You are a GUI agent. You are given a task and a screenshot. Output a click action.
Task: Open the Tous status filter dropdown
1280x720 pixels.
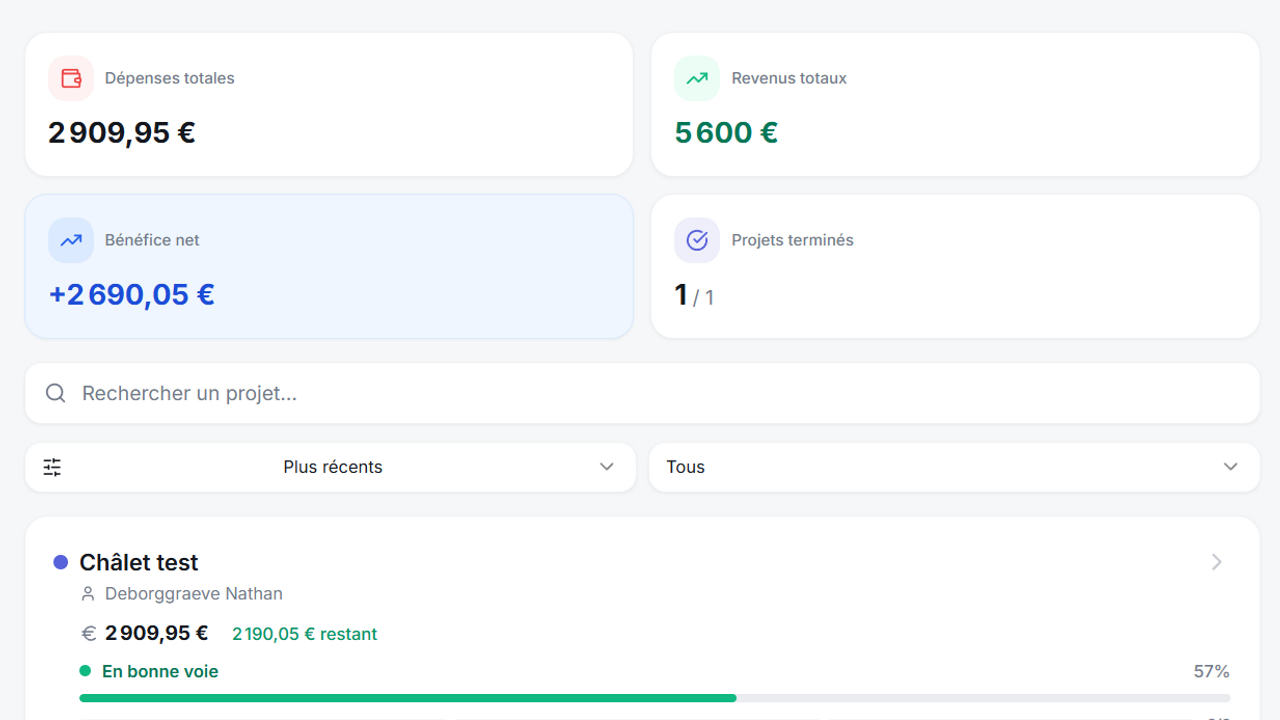point(954,467)
